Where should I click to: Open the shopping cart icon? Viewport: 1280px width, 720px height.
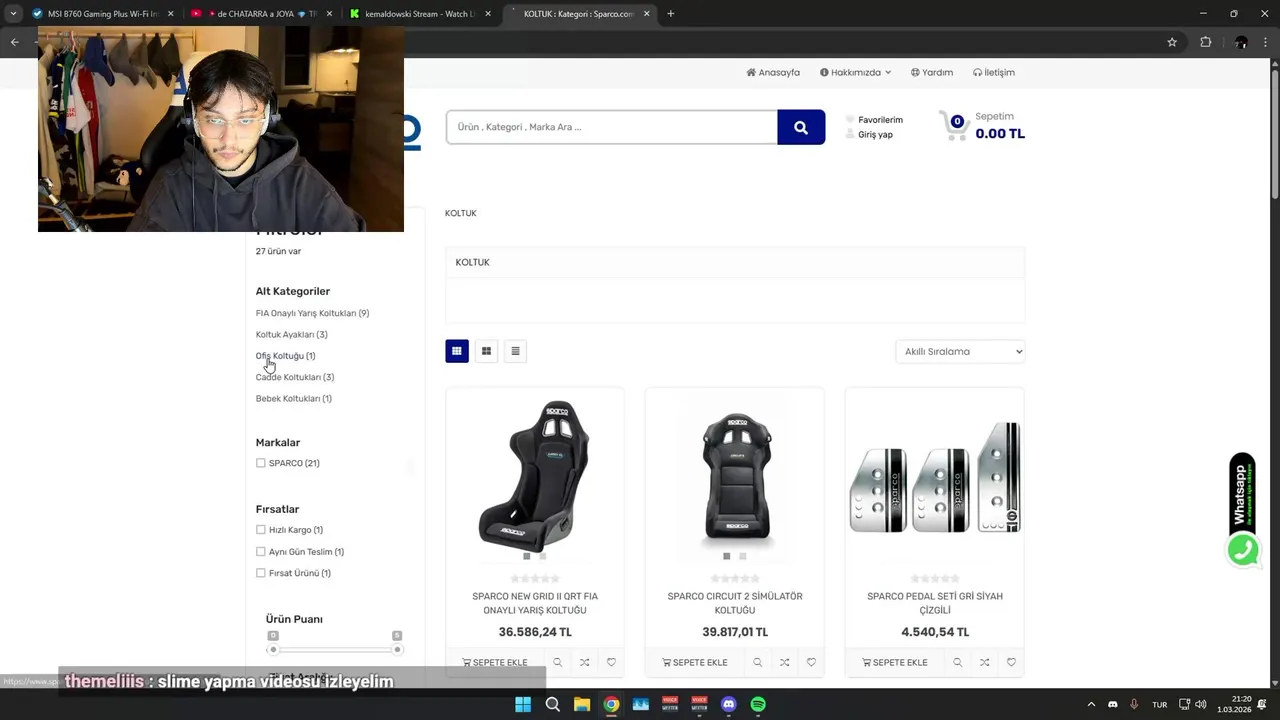[x=953, y=125]
